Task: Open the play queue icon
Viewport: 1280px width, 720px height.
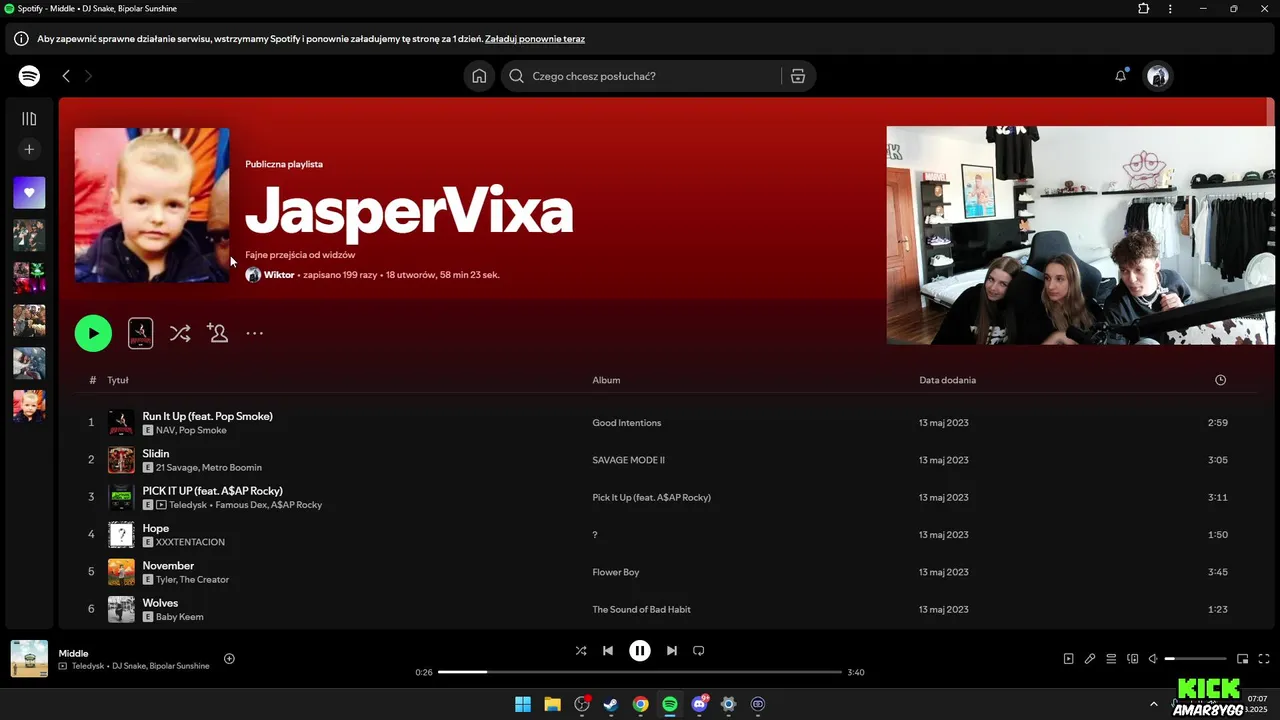Action: click(1111, 659)
